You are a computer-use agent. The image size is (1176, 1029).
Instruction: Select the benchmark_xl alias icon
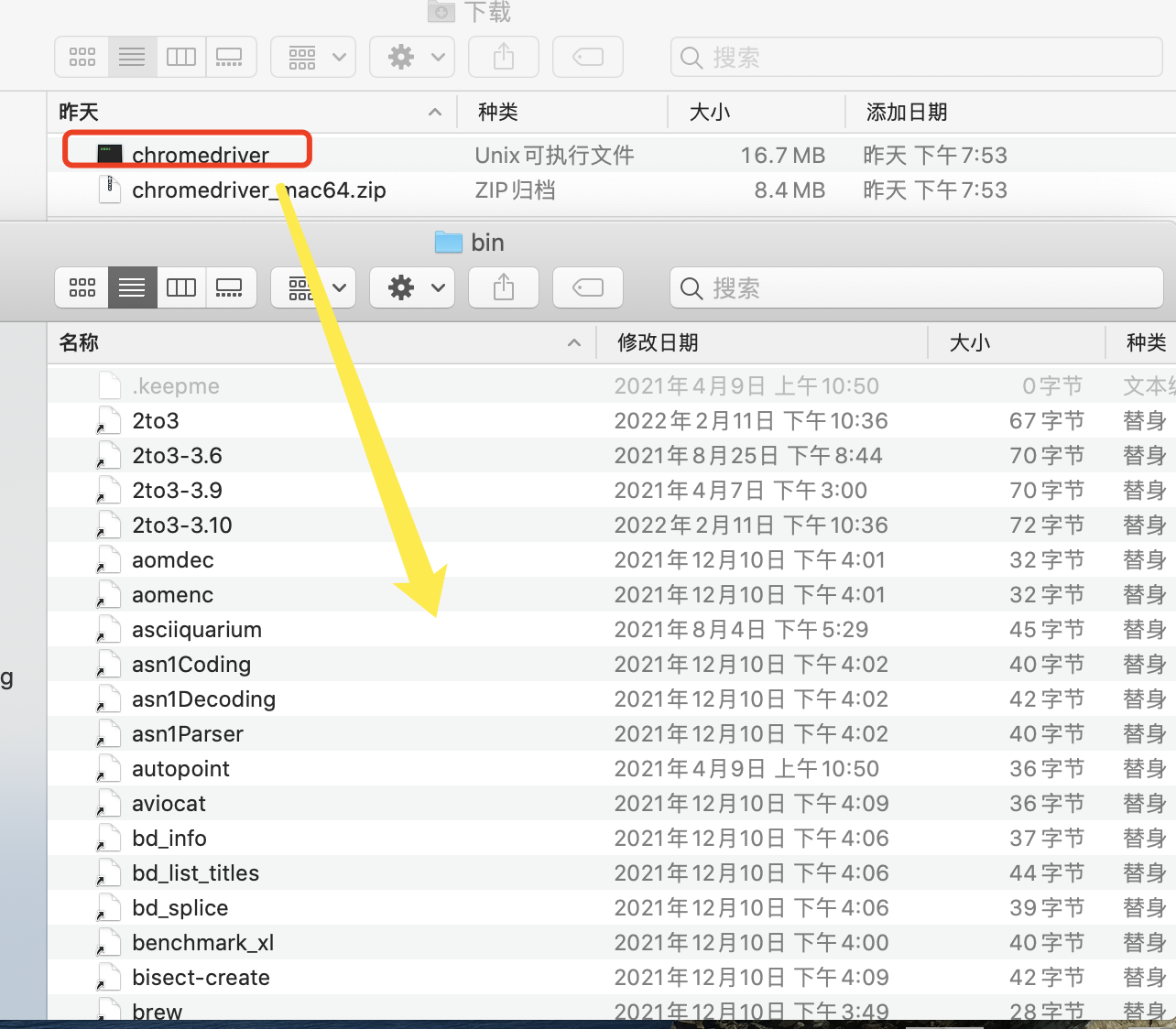pos(109,942)
